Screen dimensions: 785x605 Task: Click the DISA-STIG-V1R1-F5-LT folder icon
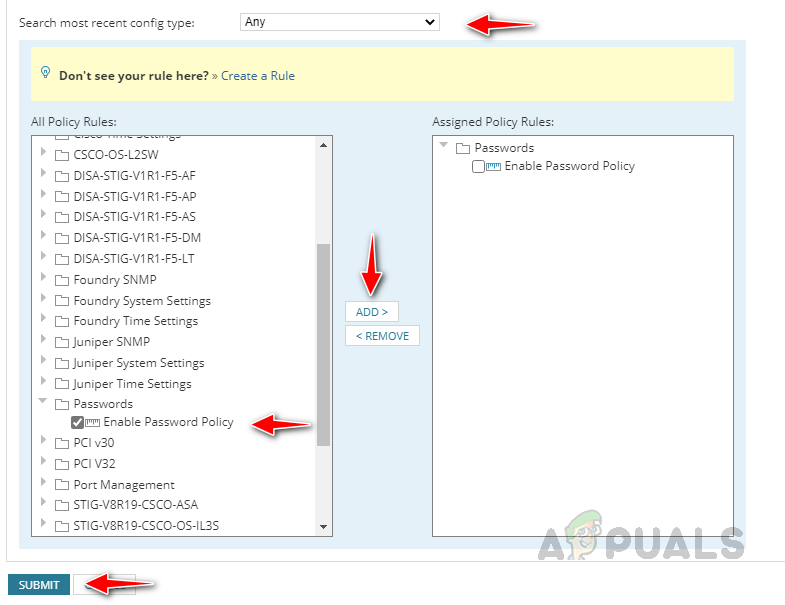click(62, 259)
